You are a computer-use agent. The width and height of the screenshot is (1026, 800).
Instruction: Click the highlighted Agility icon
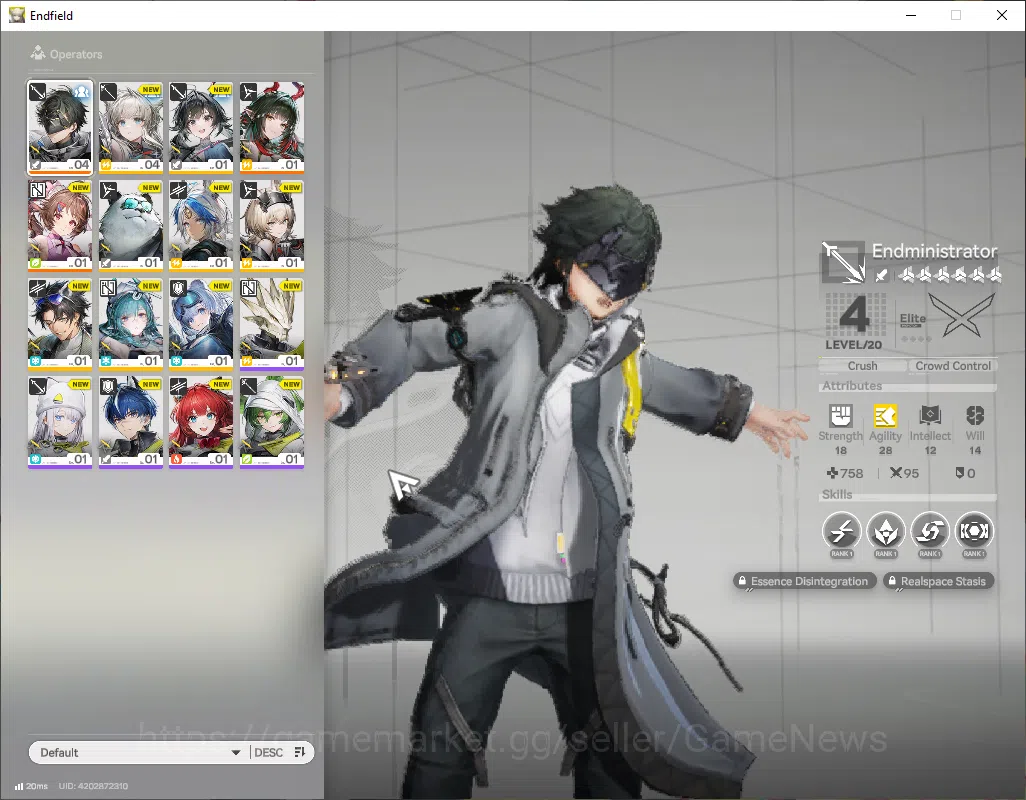coord(885,415)
